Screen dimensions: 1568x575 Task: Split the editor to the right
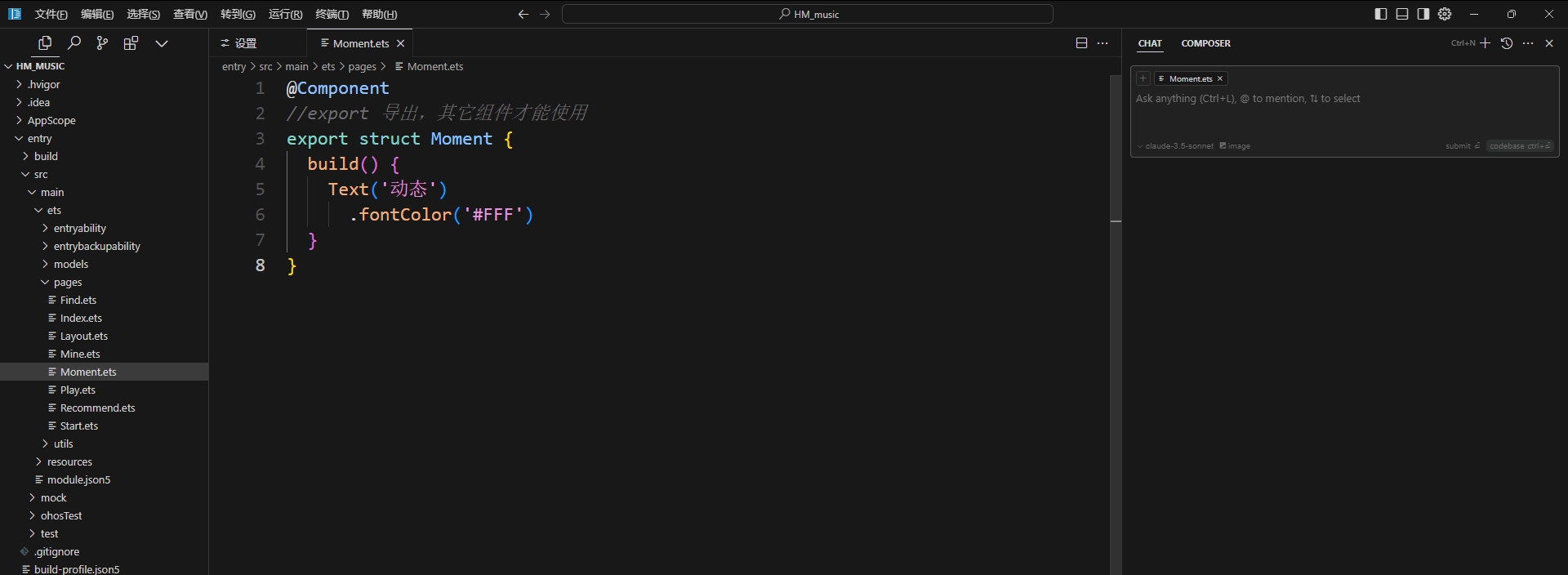tap(1081, 43)
